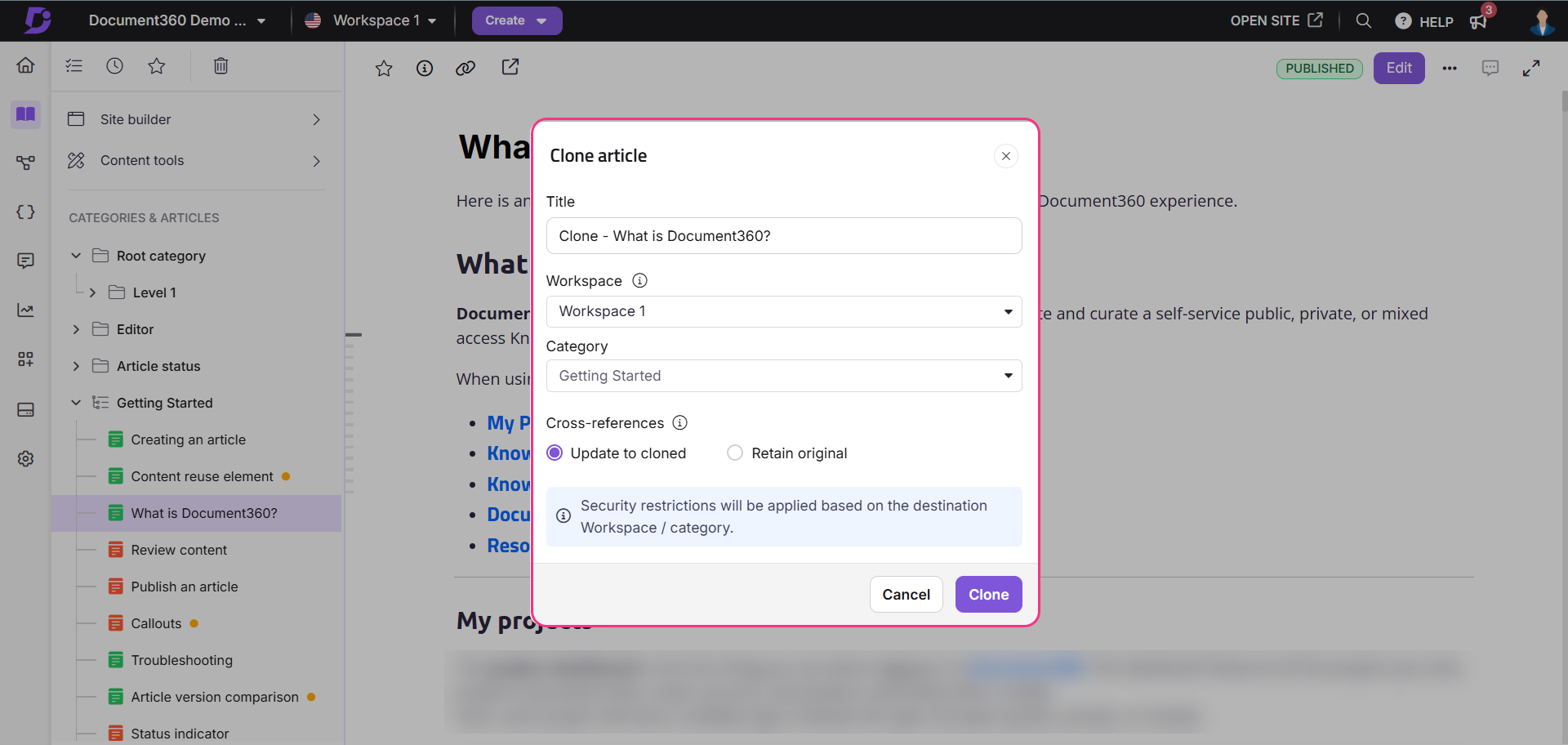Open the Analytics chart icon in sidebar
The image size is (1568, 745).
pyautogui.click(x=25, y=310)
